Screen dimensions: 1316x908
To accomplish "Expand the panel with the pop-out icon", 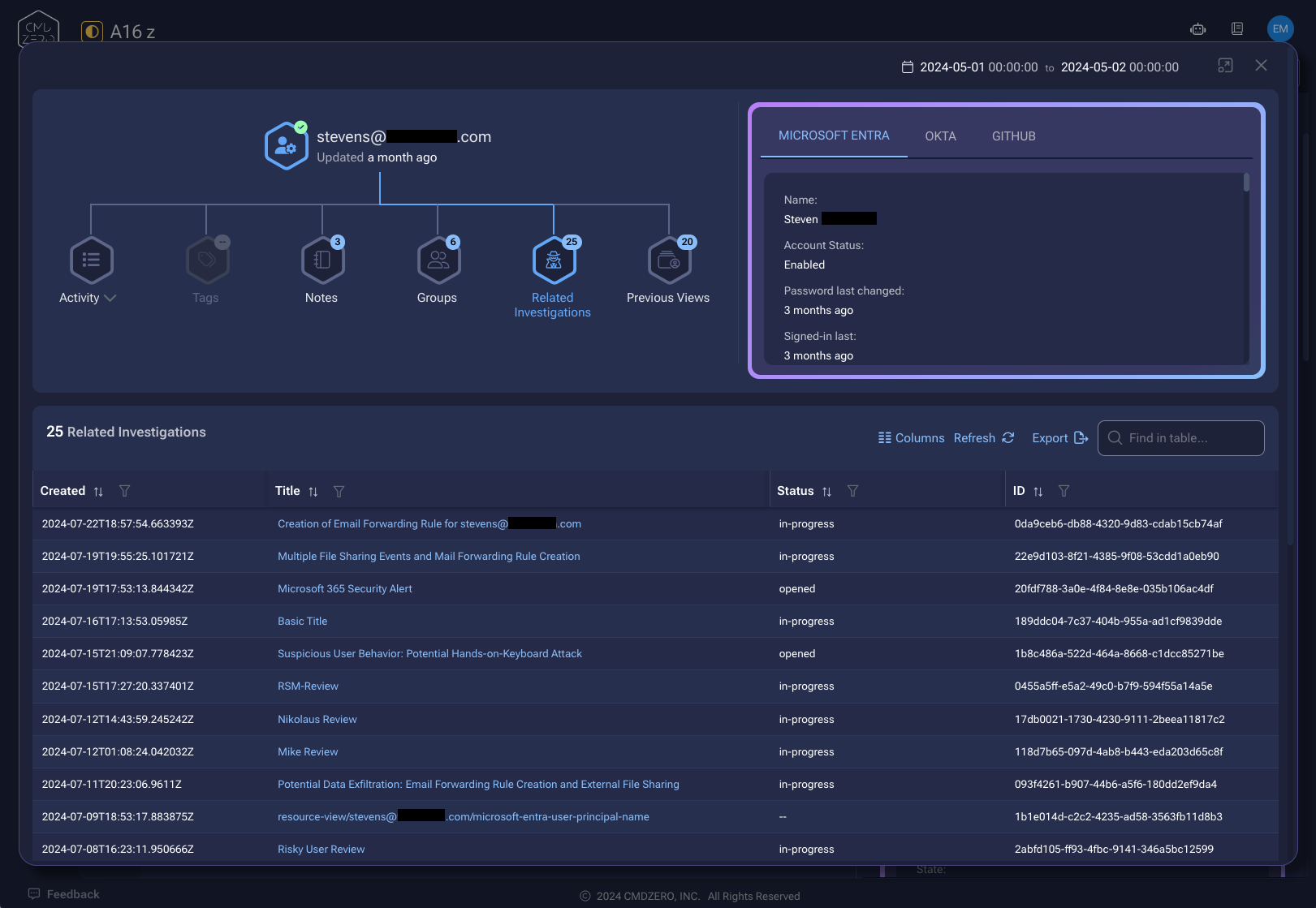I will (1225, 66).
